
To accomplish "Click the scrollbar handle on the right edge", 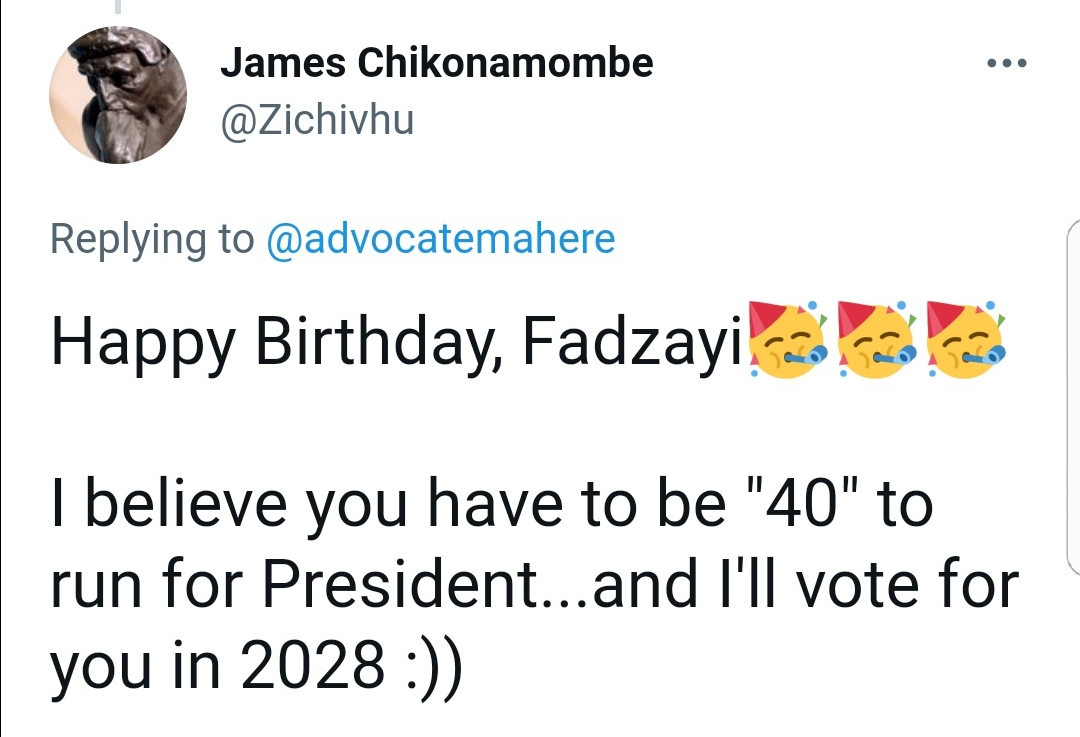I will [x=1074, y=400].
